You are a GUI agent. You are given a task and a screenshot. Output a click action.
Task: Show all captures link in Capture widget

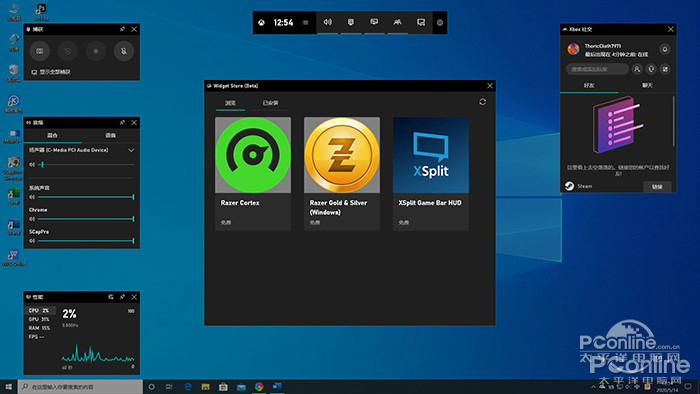click(x=51, y=72)
